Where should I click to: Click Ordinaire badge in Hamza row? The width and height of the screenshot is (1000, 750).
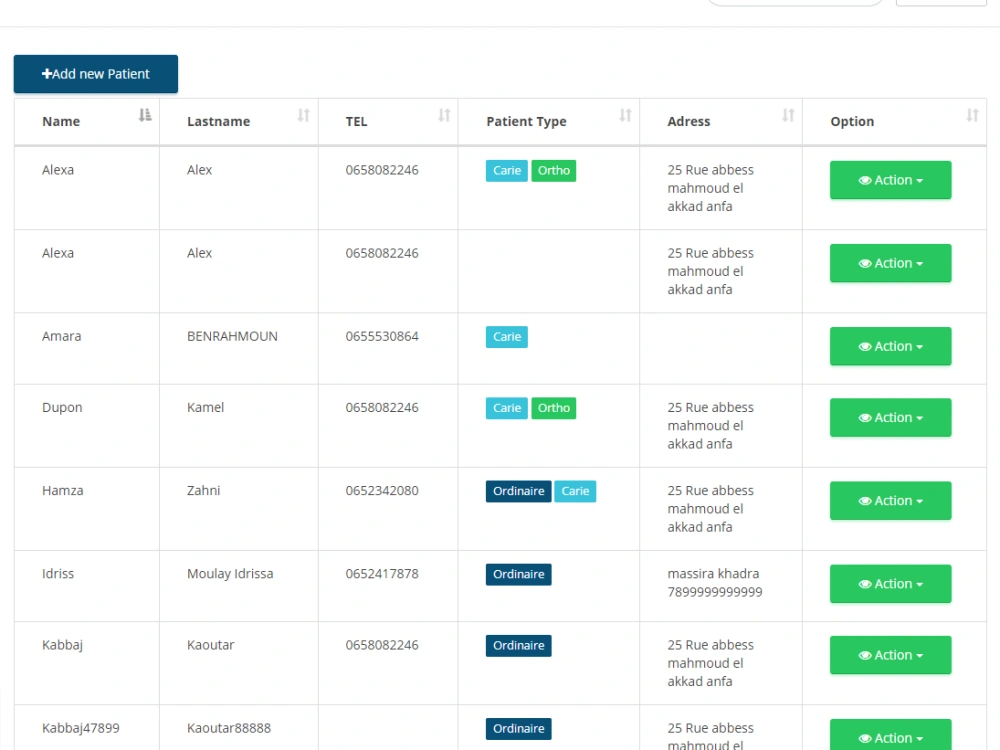518,491
